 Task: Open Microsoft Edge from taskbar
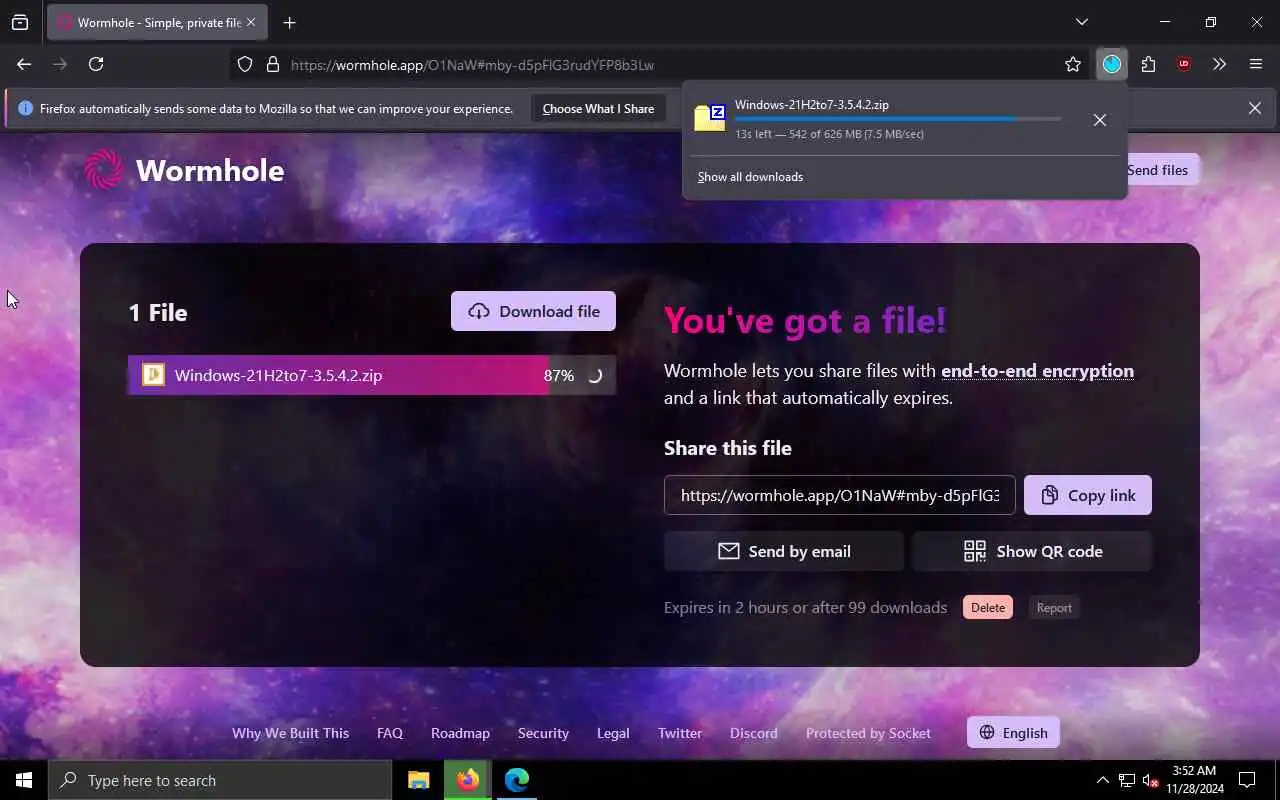click(517, 780)
